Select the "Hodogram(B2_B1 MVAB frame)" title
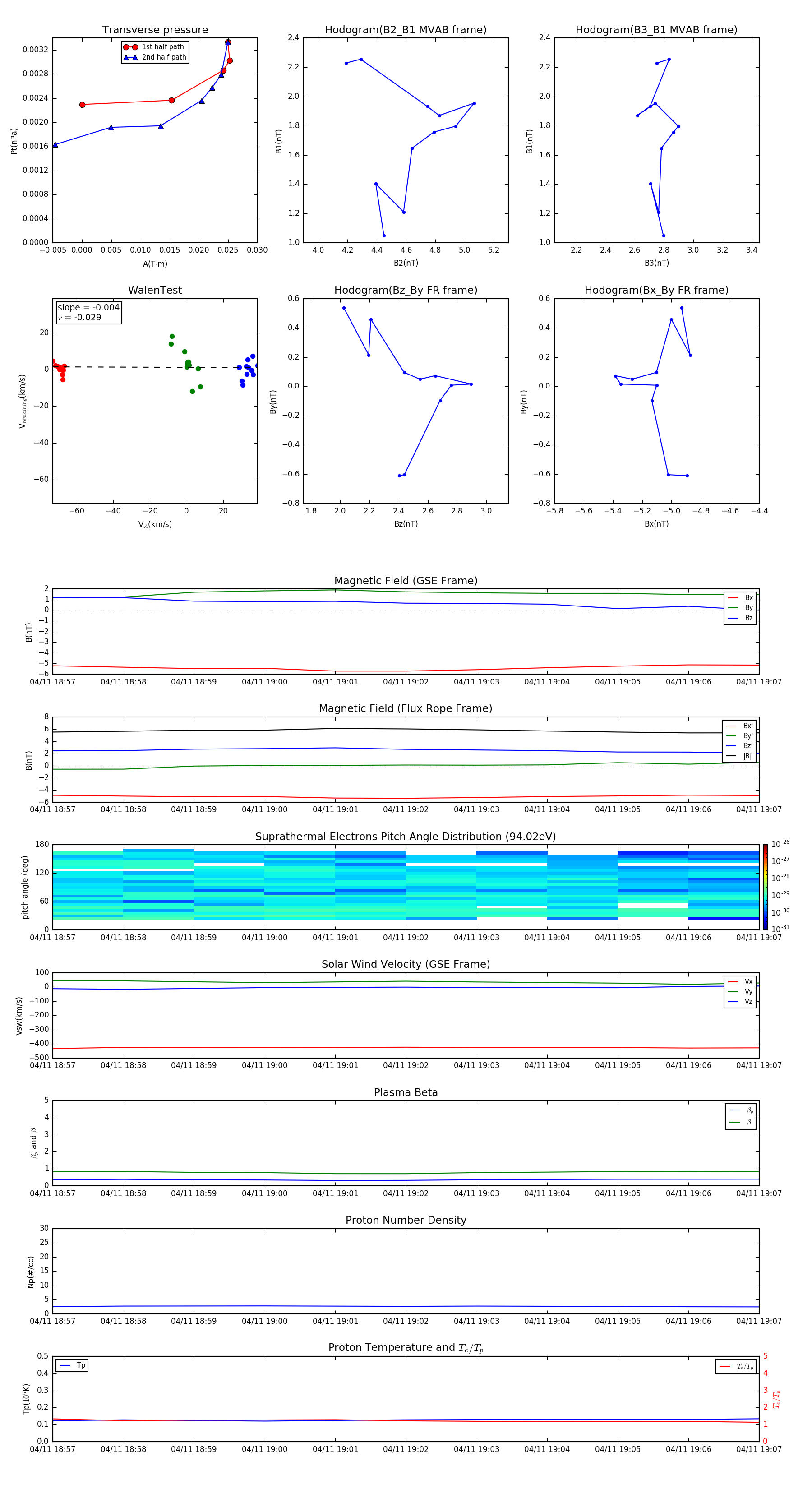 coord(406,30)
